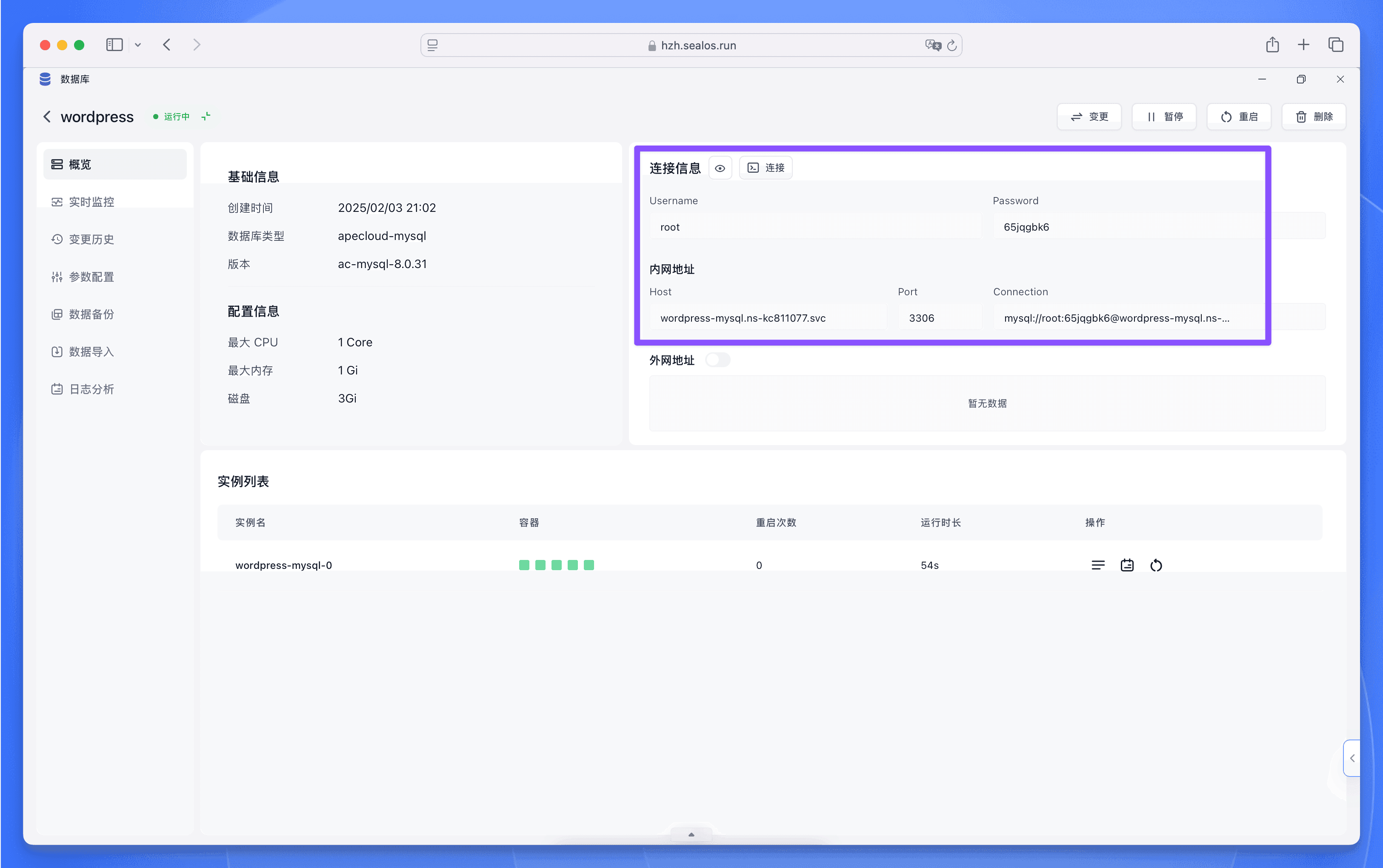Go back in Safari history
Screen dimensions: 1383x868
[x=166, y=45]
